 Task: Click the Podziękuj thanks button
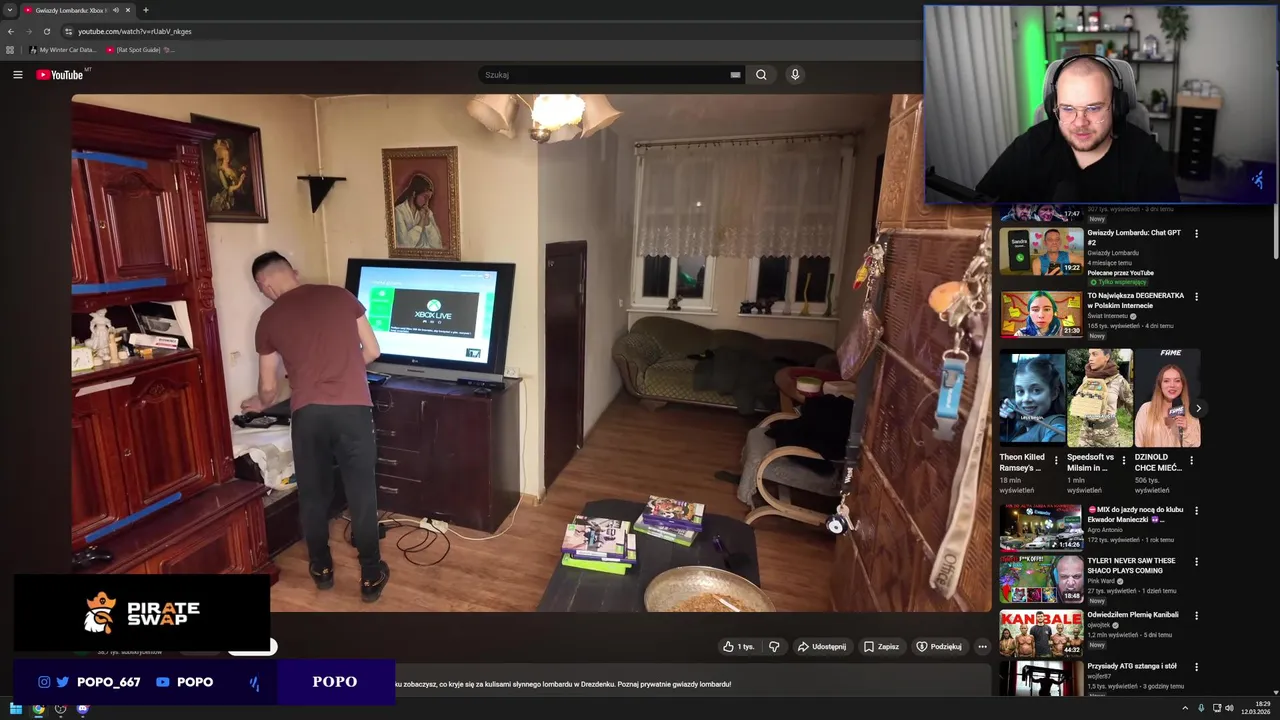point(939,647)
